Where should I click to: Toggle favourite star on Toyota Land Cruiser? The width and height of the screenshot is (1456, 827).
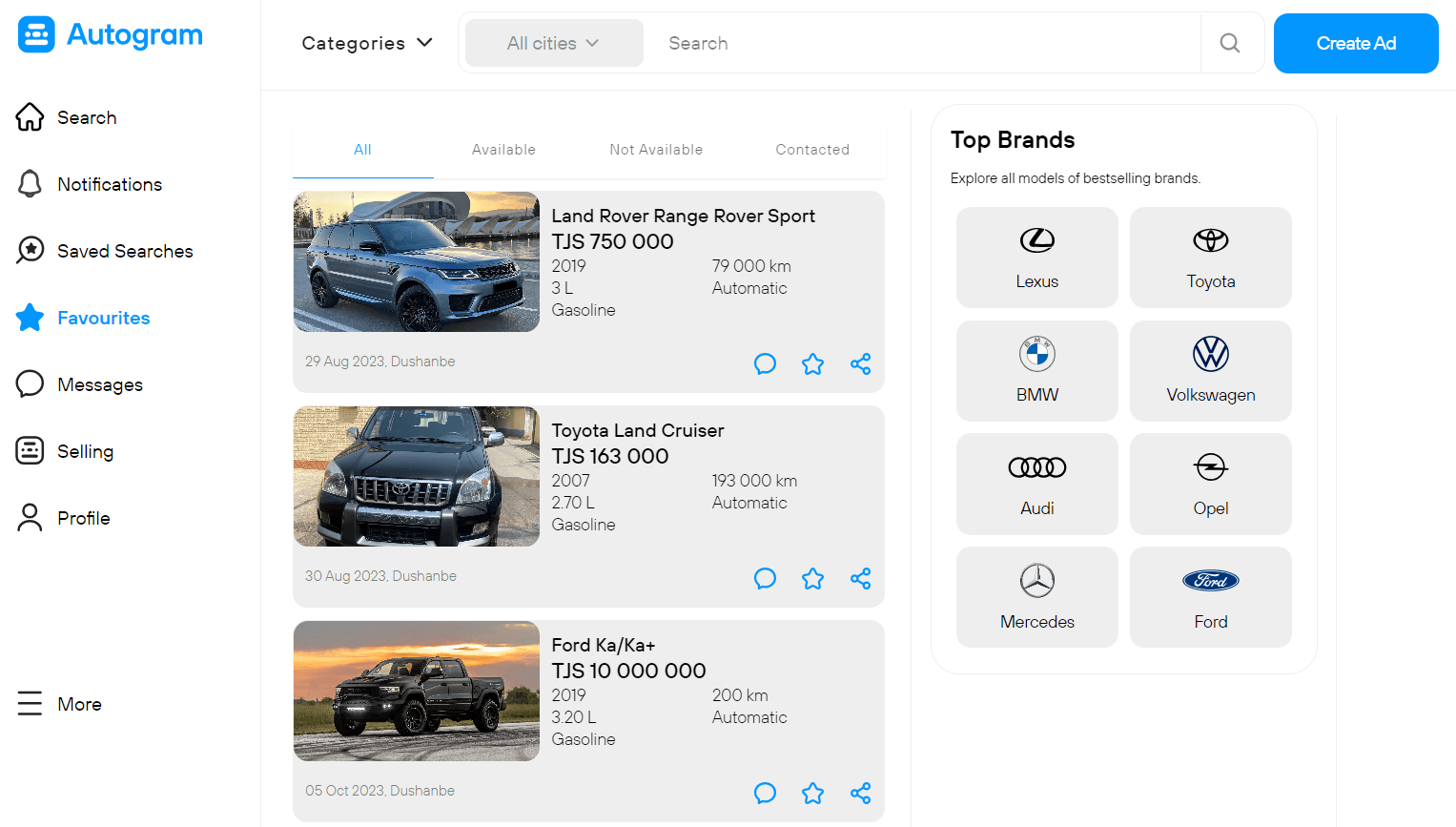(x=812, y=578)
